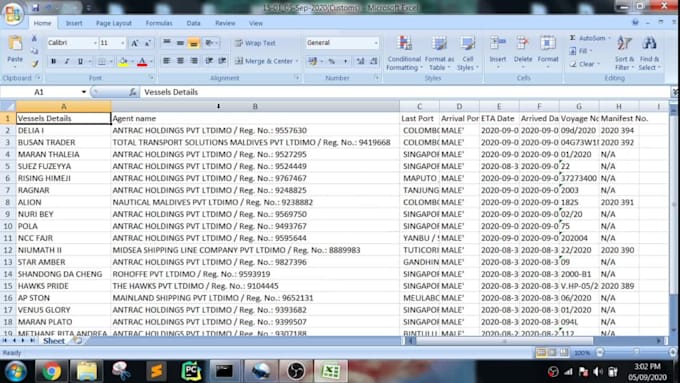Apply the yellow Fill Color bucket

[x=123, y=62]
